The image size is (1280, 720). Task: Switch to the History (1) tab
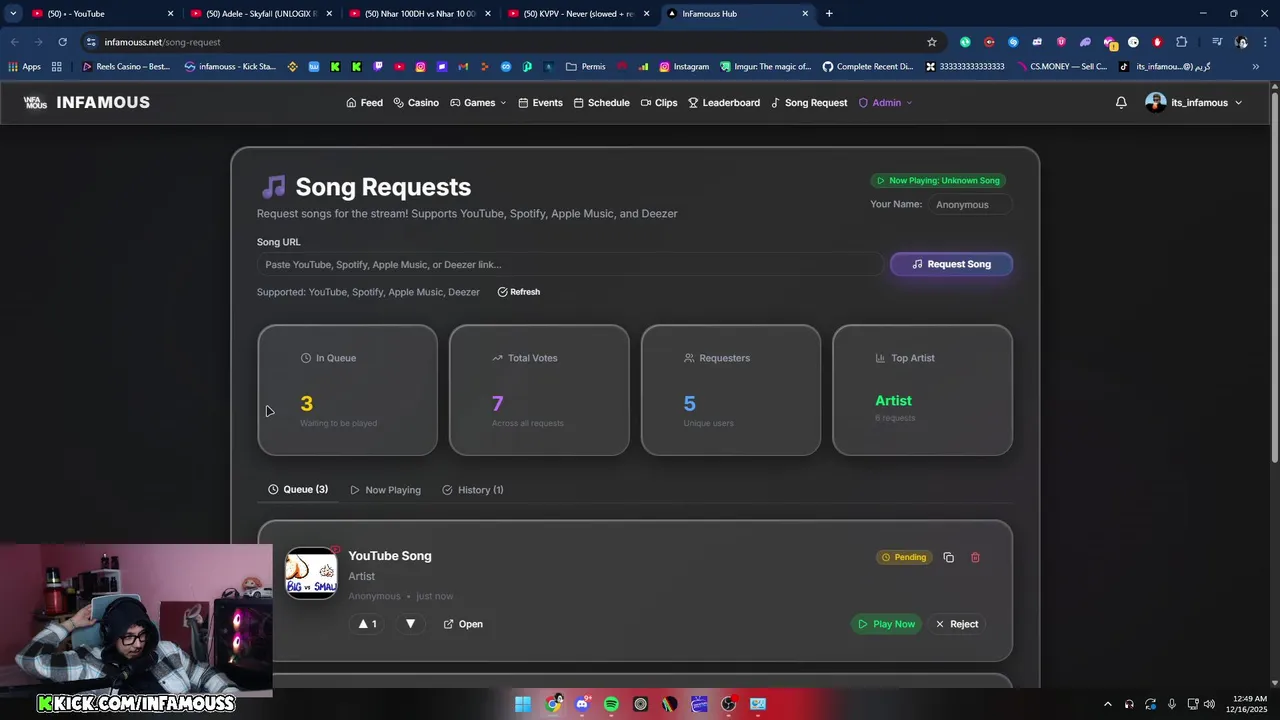point(473,490)
